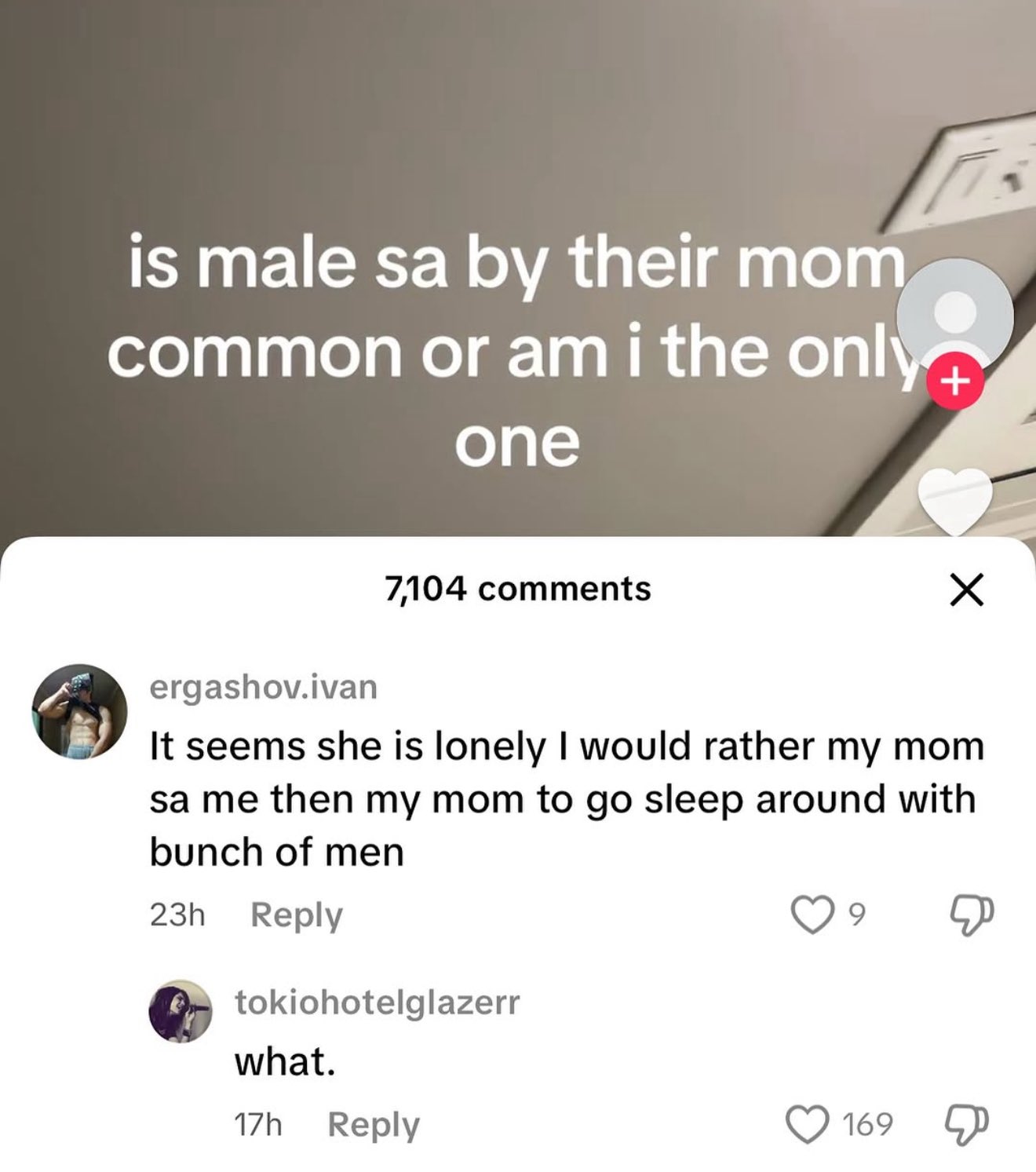The image size is (1036, 1172).
Task: Tap the 'what.' reply text
Action: pos(285,1062)
